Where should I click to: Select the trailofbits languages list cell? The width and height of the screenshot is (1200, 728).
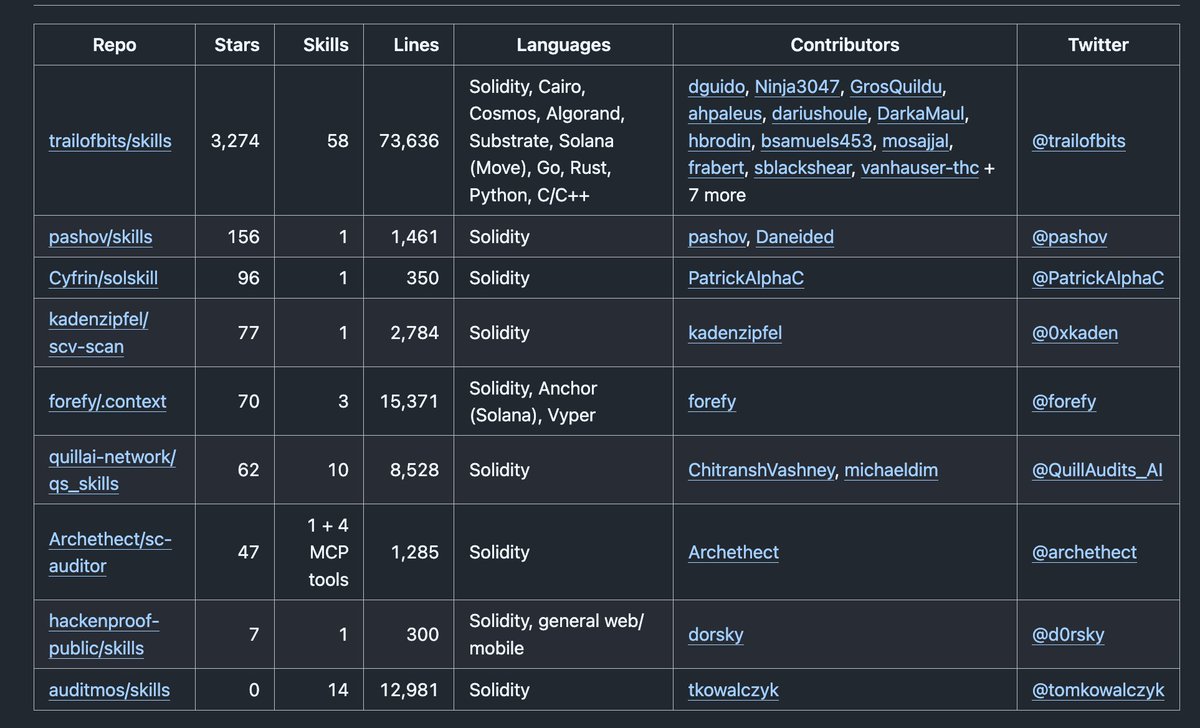pyautogui.click(x=561, y=141)
